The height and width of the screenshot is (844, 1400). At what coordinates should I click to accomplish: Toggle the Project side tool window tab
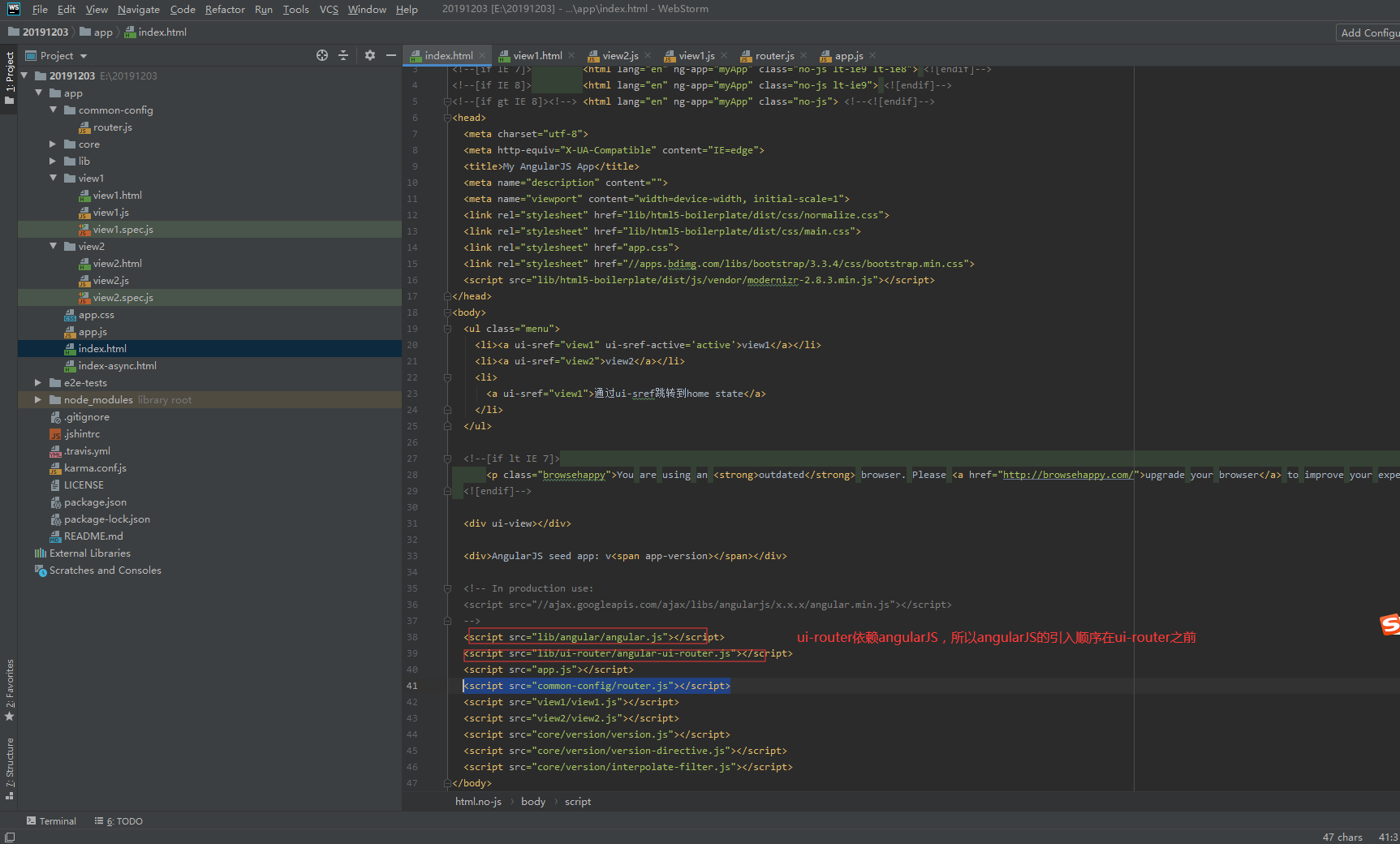click(9, 78)
